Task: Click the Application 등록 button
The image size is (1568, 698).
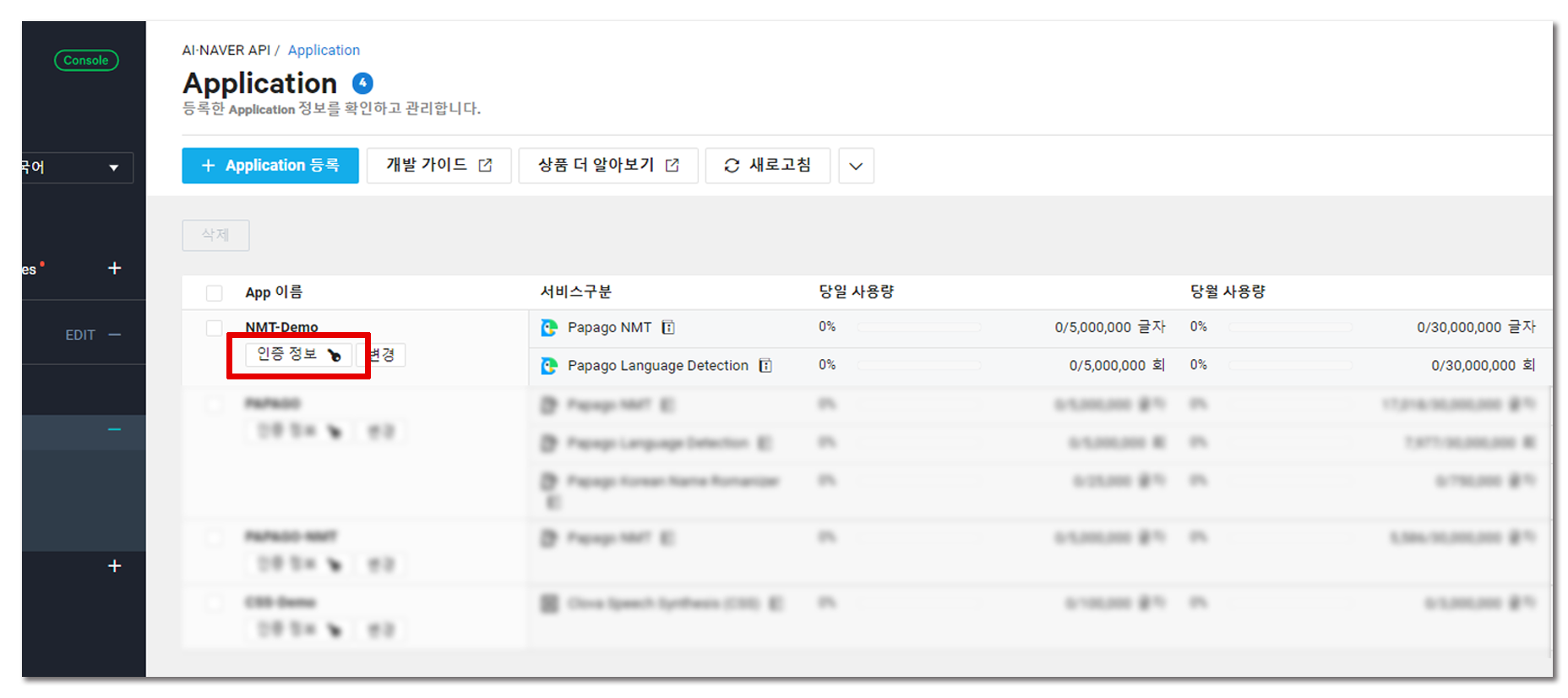Action: coord(270,166)
